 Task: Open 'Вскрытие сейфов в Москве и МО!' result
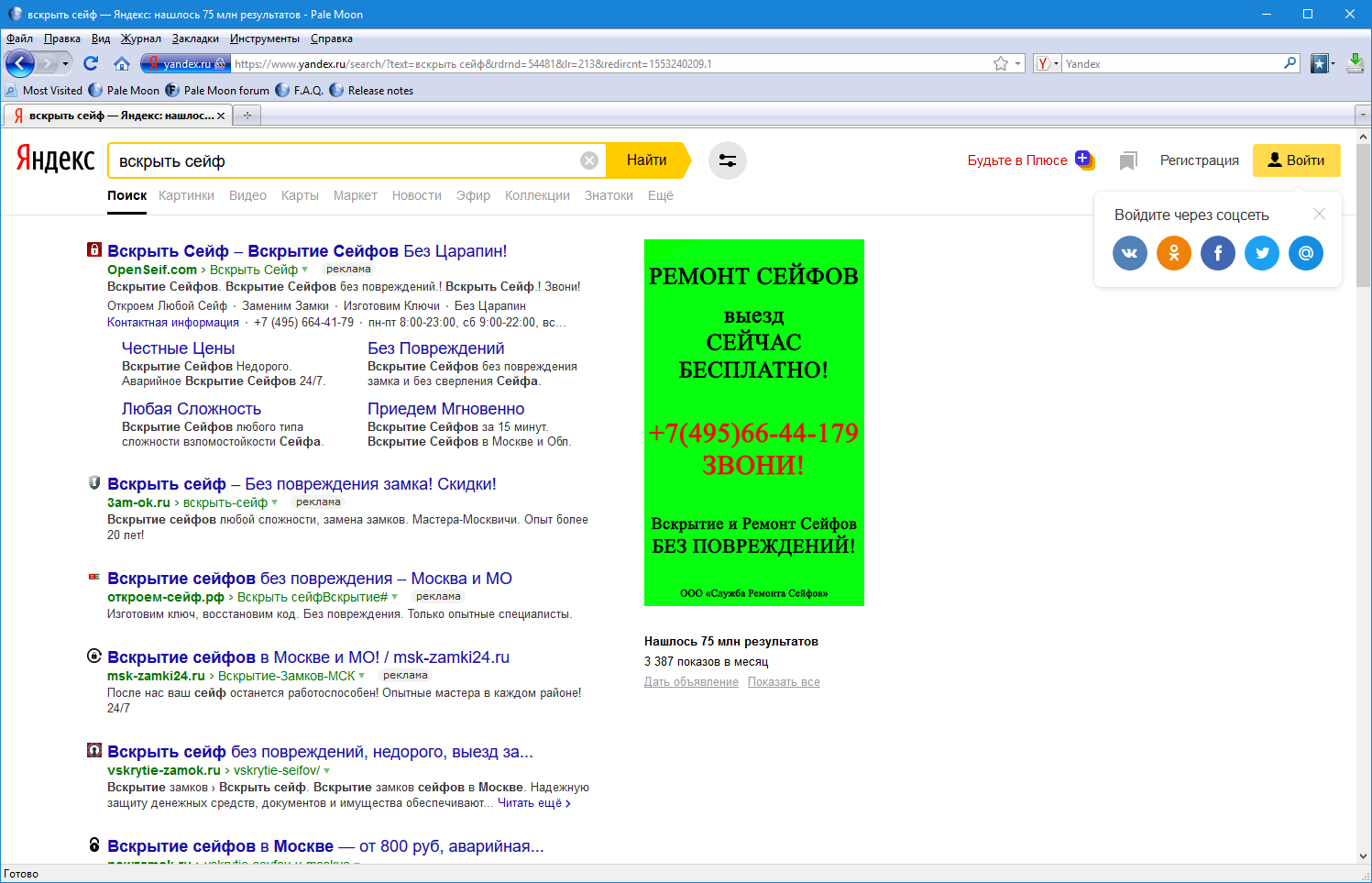(308, 657)
